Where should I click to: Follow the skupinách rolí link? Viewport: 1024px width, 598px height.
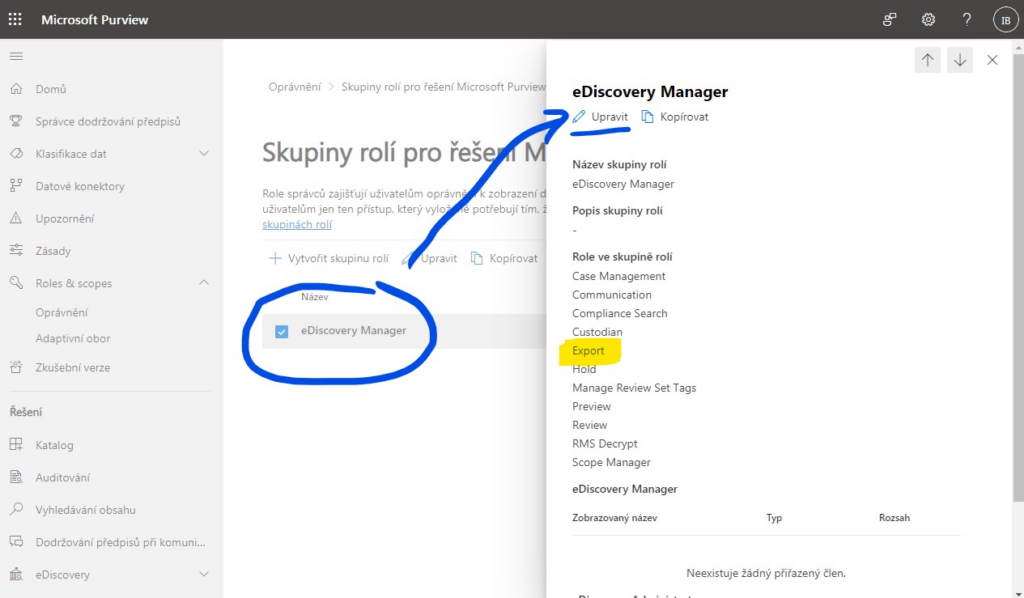297,225
